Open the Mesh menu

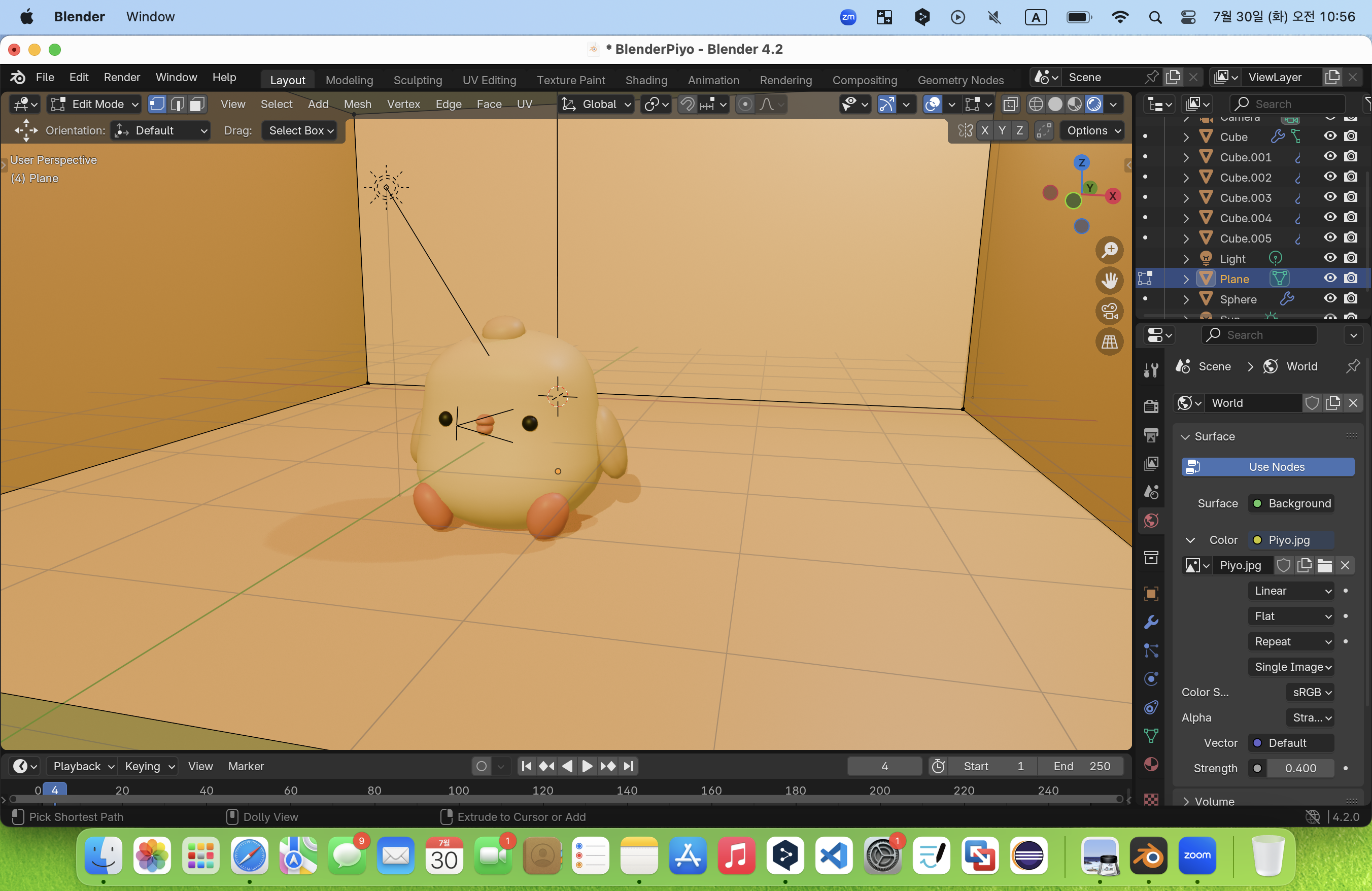357,105
